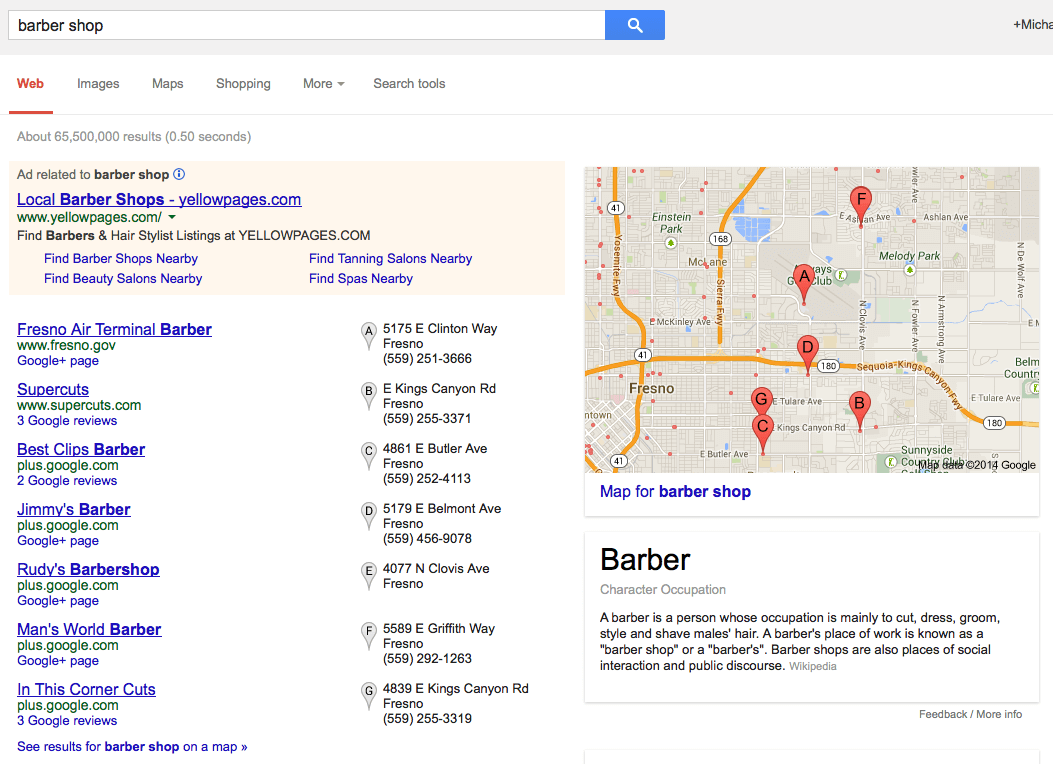Viewport: 1053px width, 764px height.
Task: Click the www.fresno.gov URL text
Action: 66,345
